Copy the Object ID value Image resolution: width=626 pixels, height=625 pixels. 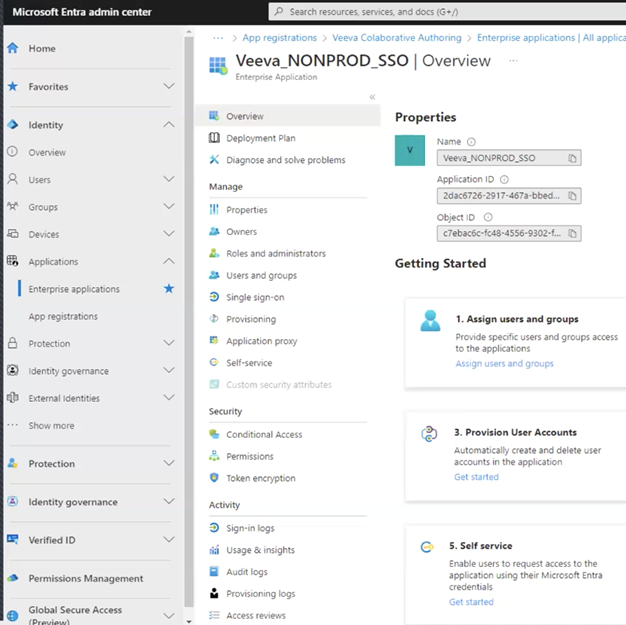tap(572, 233)
